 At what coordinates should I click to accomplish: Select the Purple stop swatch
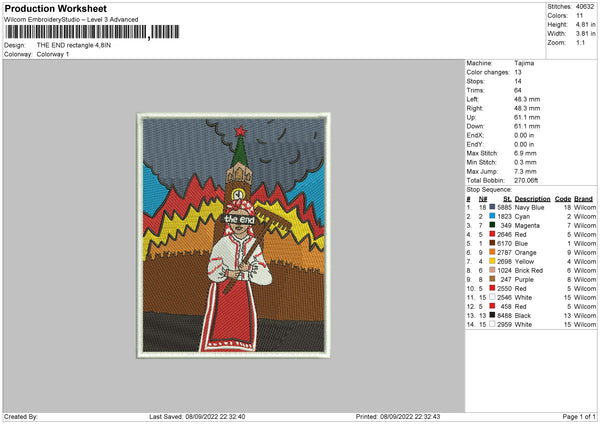pyautogui.click(x=492, y=279)
